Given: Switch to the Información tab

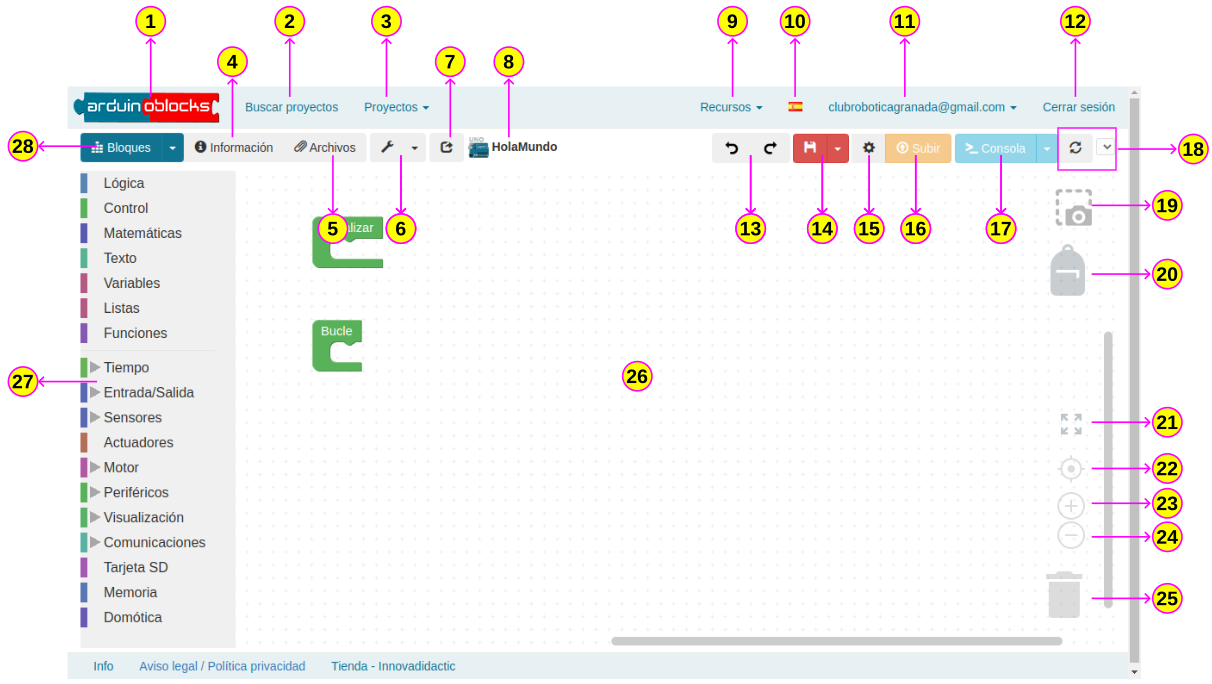Looking at the screenshot, I should [234, 148].
